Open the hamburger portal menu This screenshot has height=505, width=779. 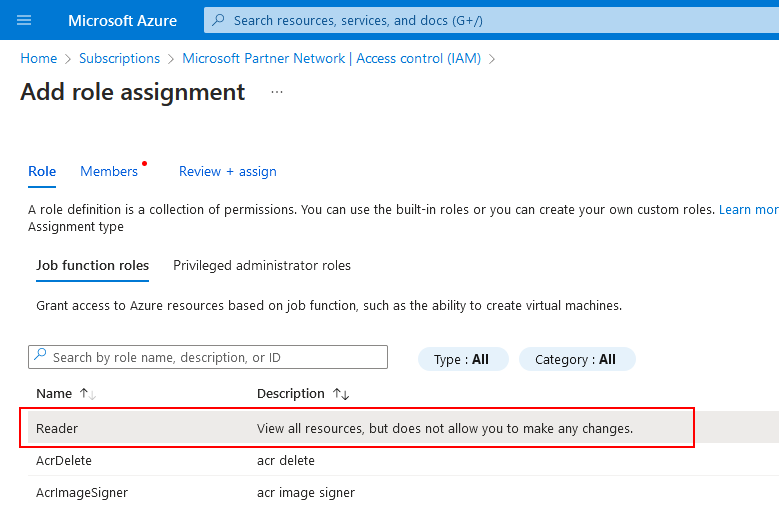point(24,20)
